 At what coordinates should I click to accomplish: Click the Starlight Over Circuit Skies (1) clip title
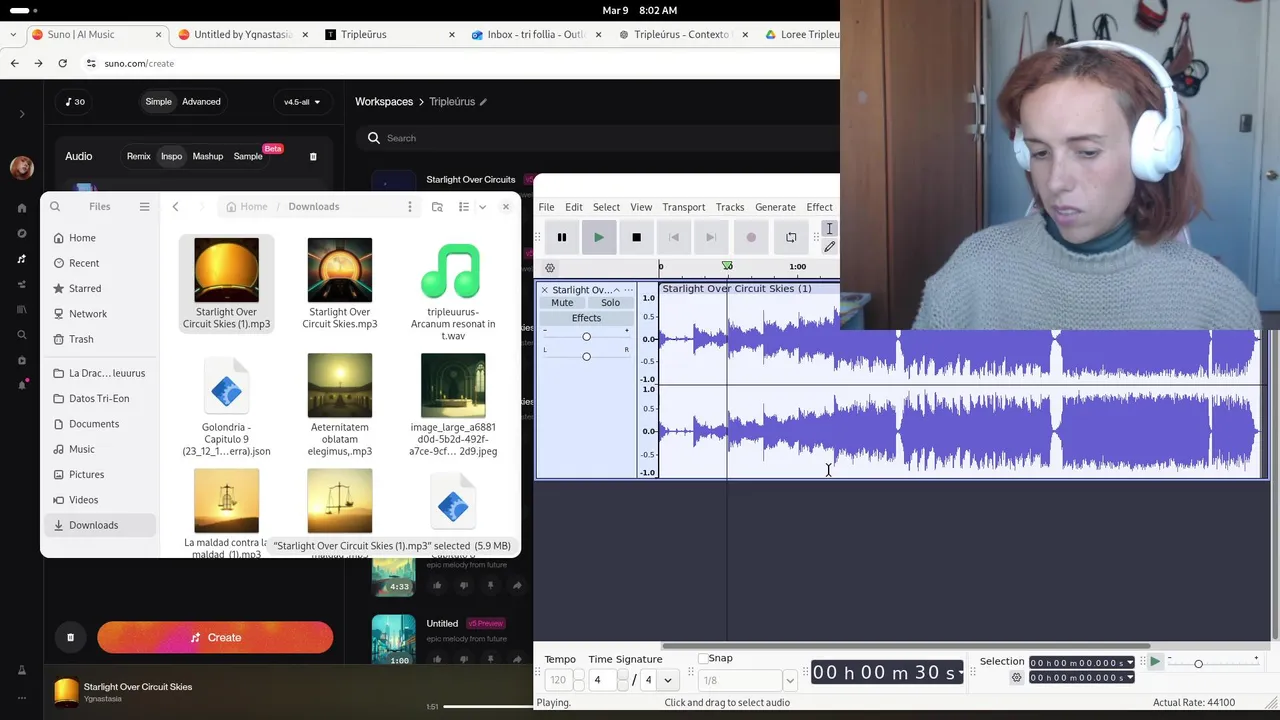736,288
